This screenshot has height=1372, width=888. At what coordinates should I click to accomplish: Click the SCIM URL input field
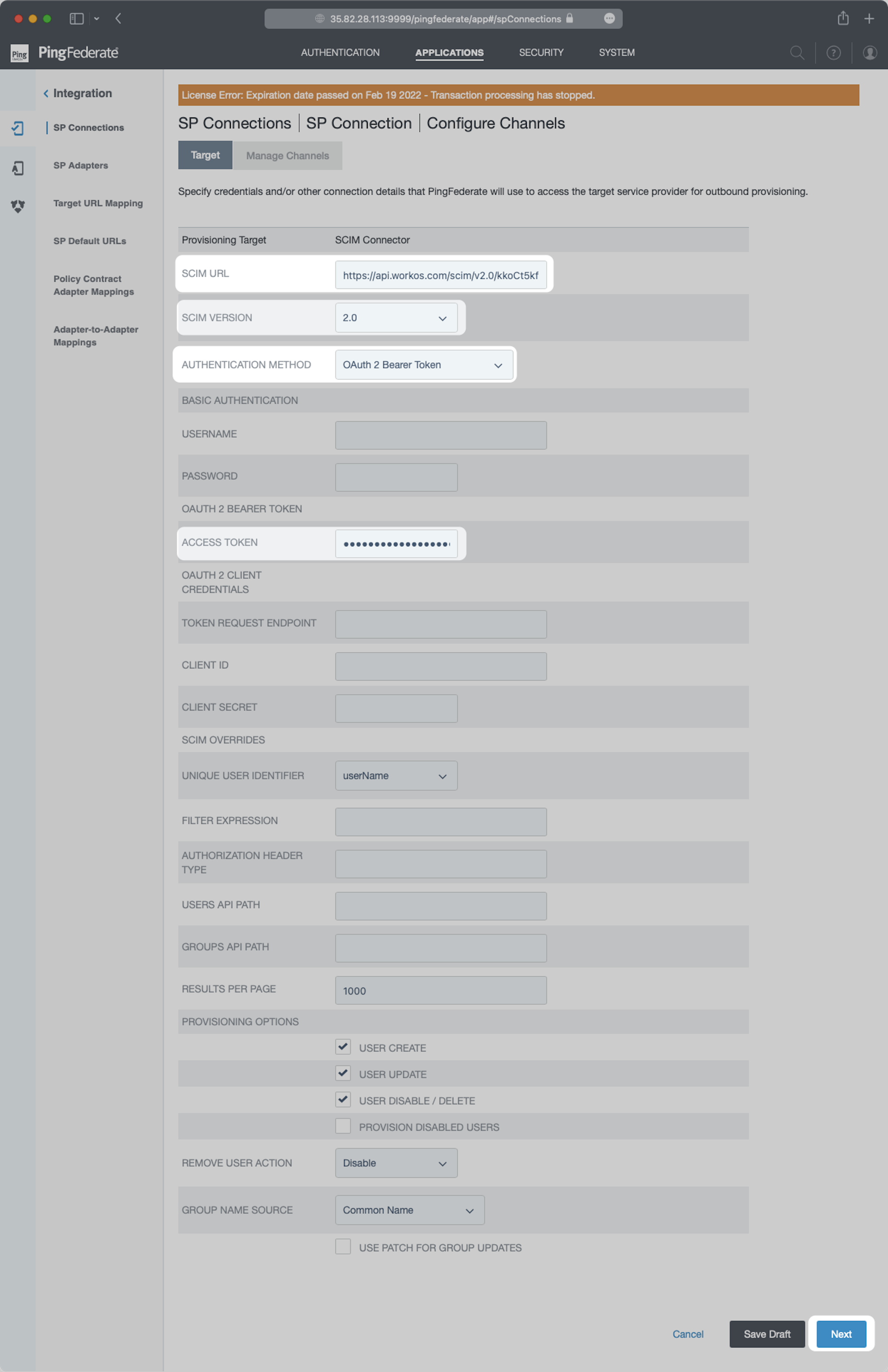click(440, 276)
